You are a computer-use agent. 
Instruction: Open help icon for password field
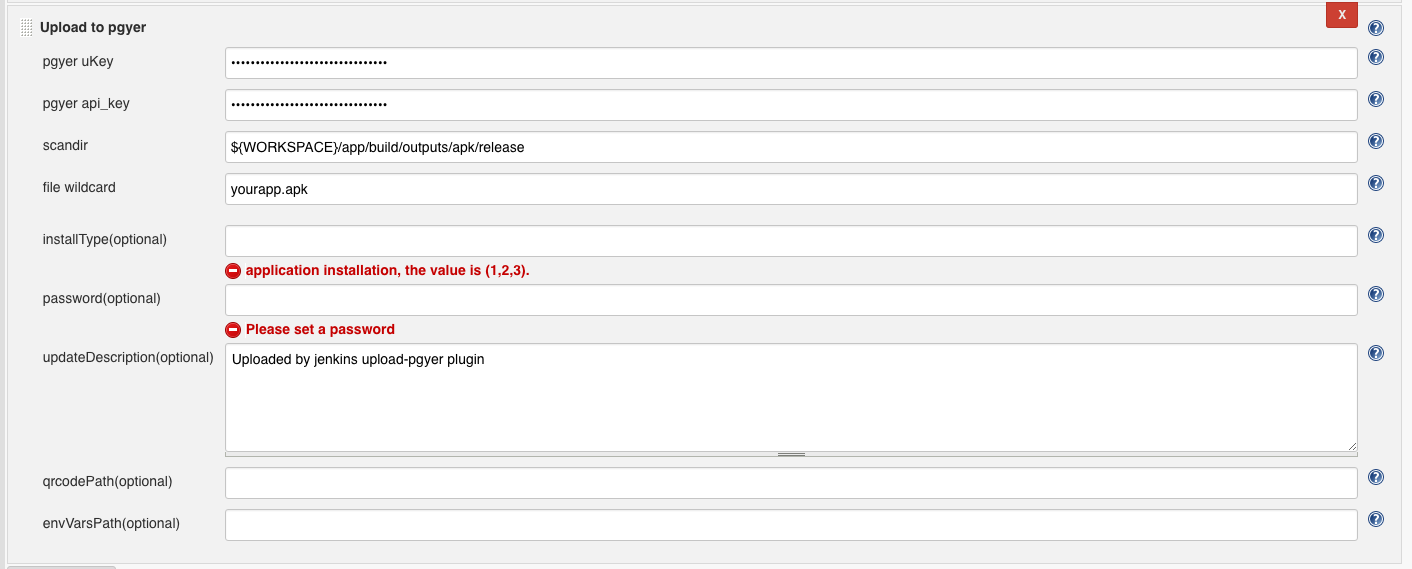pos(1376,294)
